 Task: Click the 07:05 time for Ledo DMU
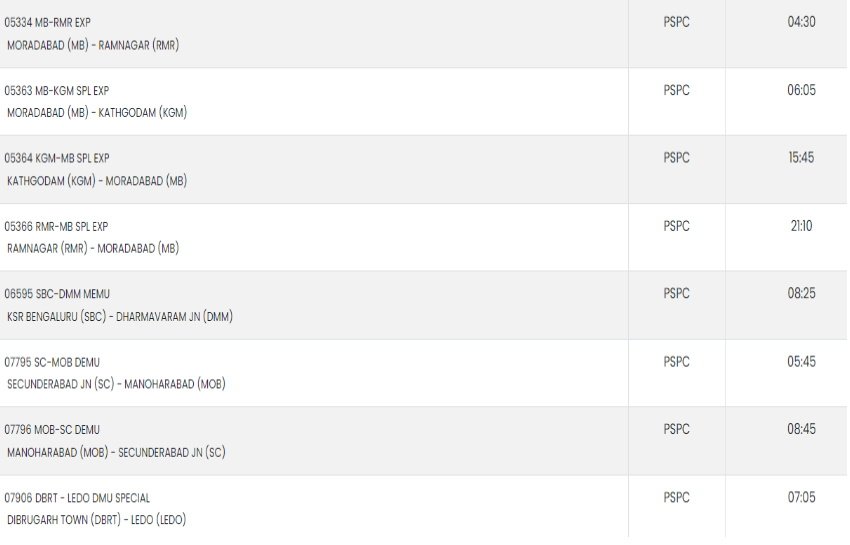(x=801, y=497)
